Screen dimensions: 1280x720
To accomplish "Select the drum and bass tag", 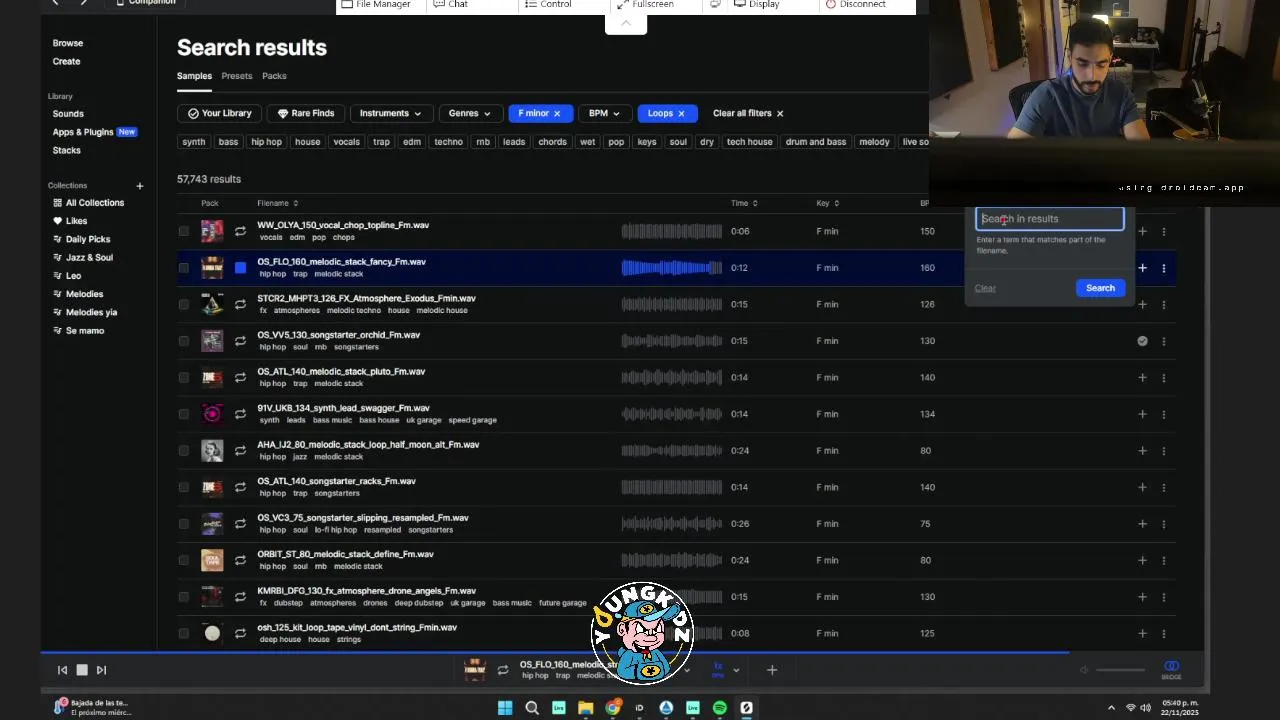I will point(816,142).
